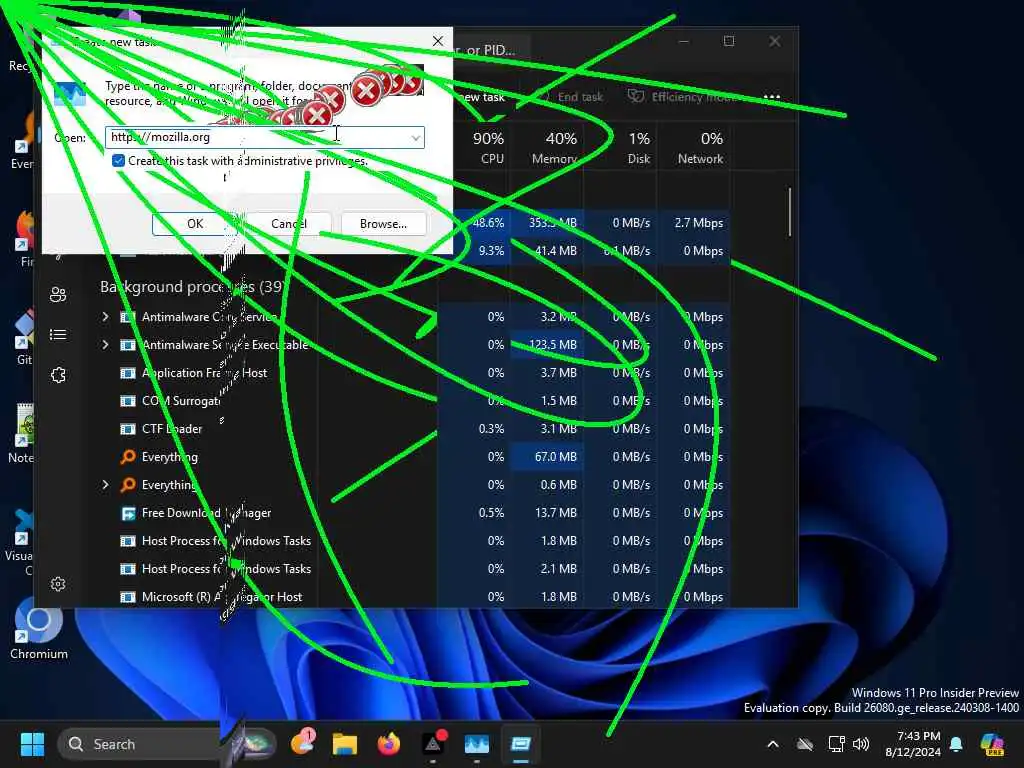The image size is (1024, 768).
Task: Select the Application Frame Host row
Action: point(414,373)
